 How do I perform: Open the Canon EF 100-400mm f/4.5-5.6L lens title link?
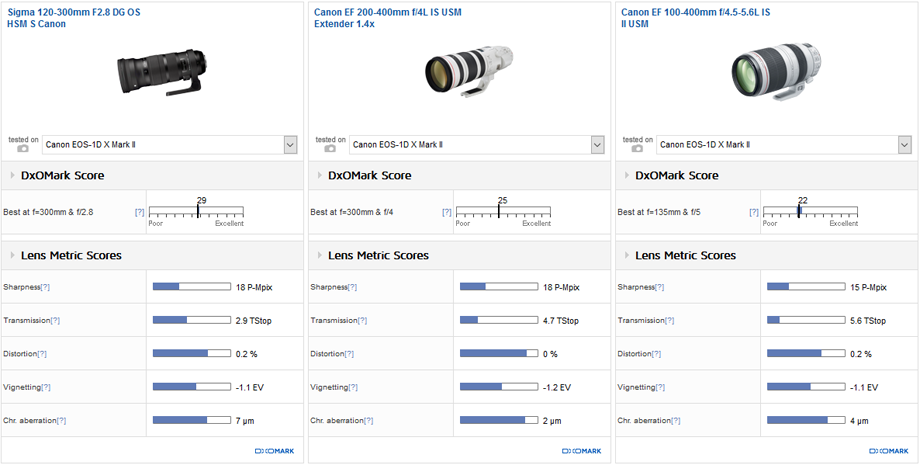pos(696,18)
